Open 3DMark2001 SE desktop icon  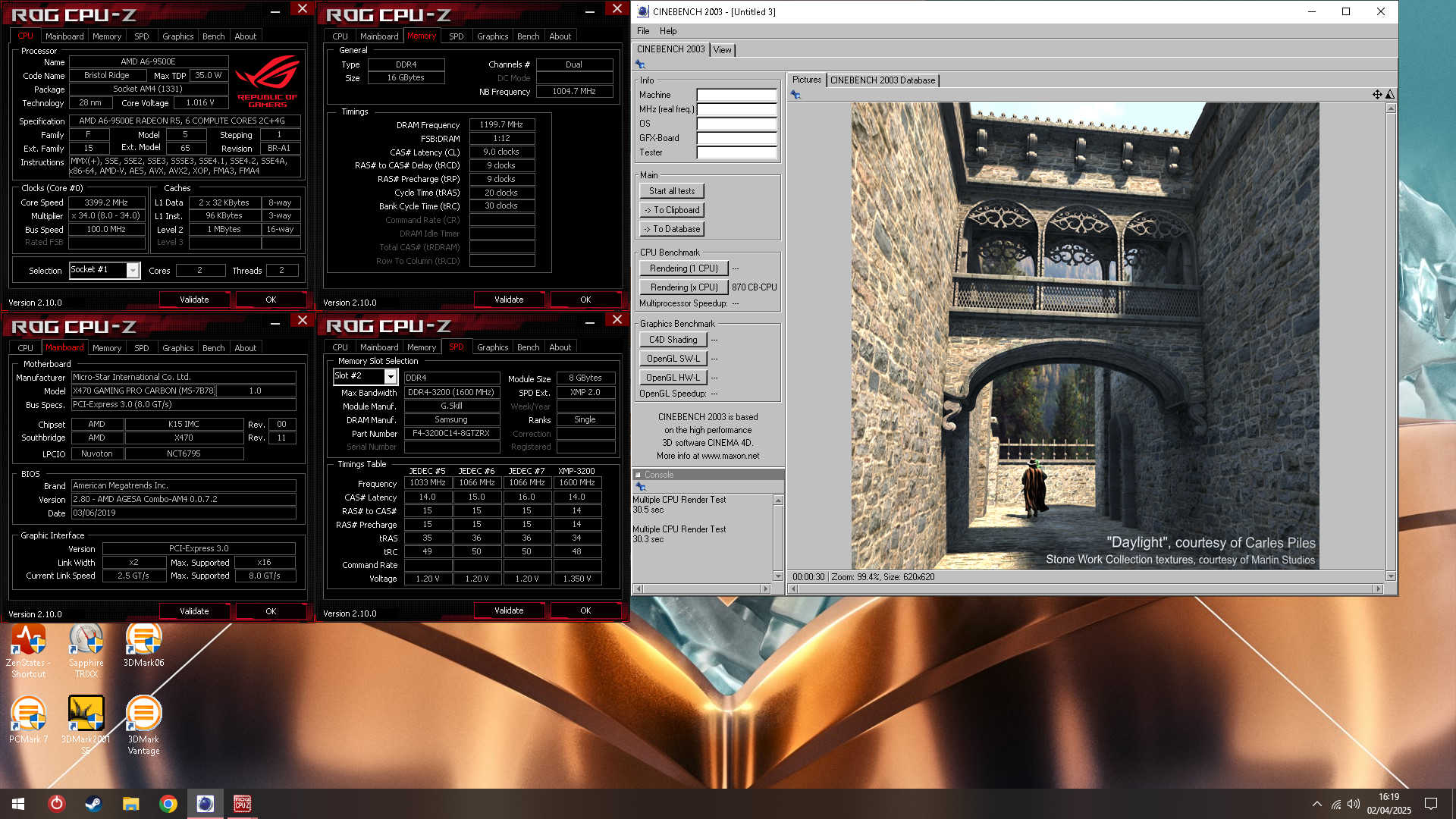pos(86,726)
